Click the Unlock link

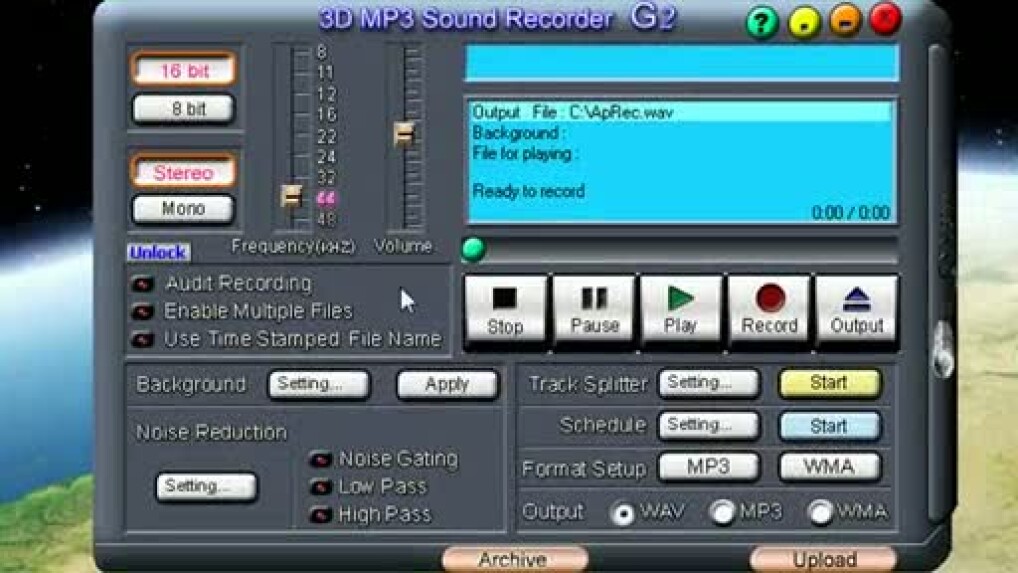click(x=158, y=253)
